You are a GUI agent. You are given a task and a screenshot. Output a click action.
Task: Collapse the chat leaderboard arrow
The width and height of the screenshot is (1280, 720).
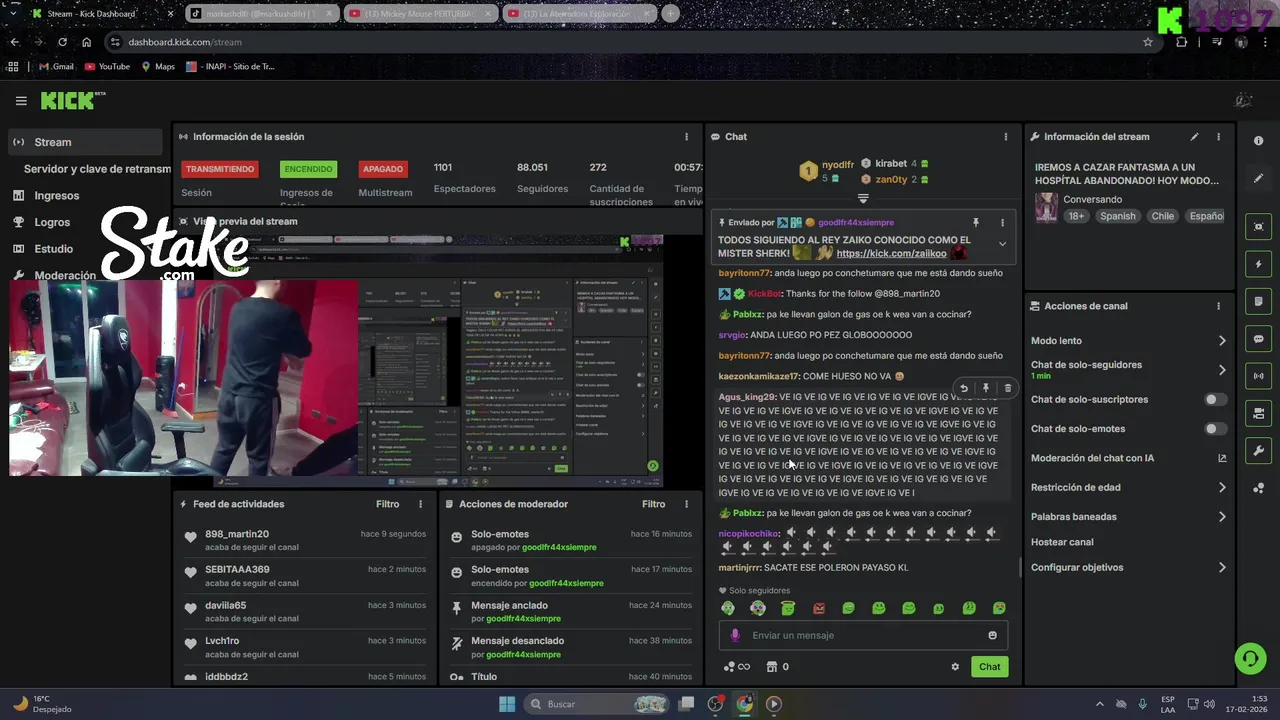pyautogui.click(x=863, y=199)
